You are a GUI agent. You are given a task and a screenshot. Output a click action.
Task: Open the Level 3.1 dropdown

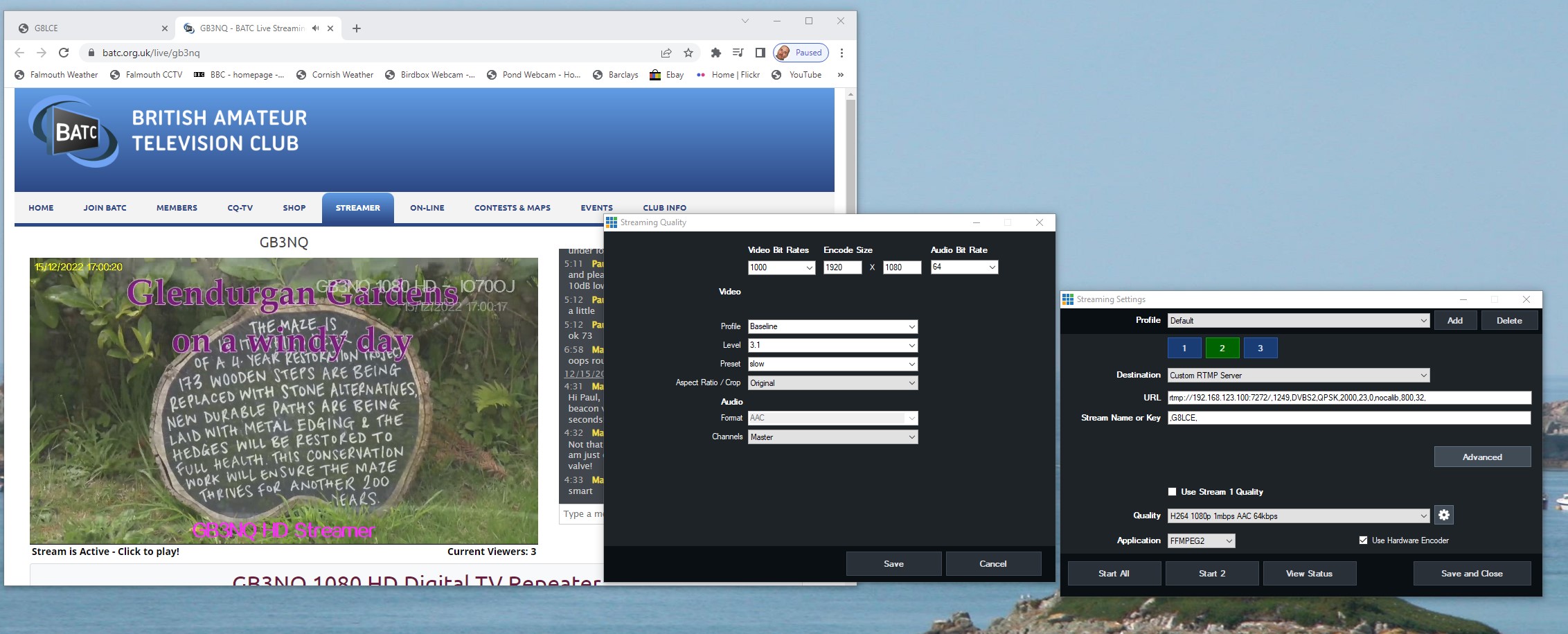click(833, 345)
